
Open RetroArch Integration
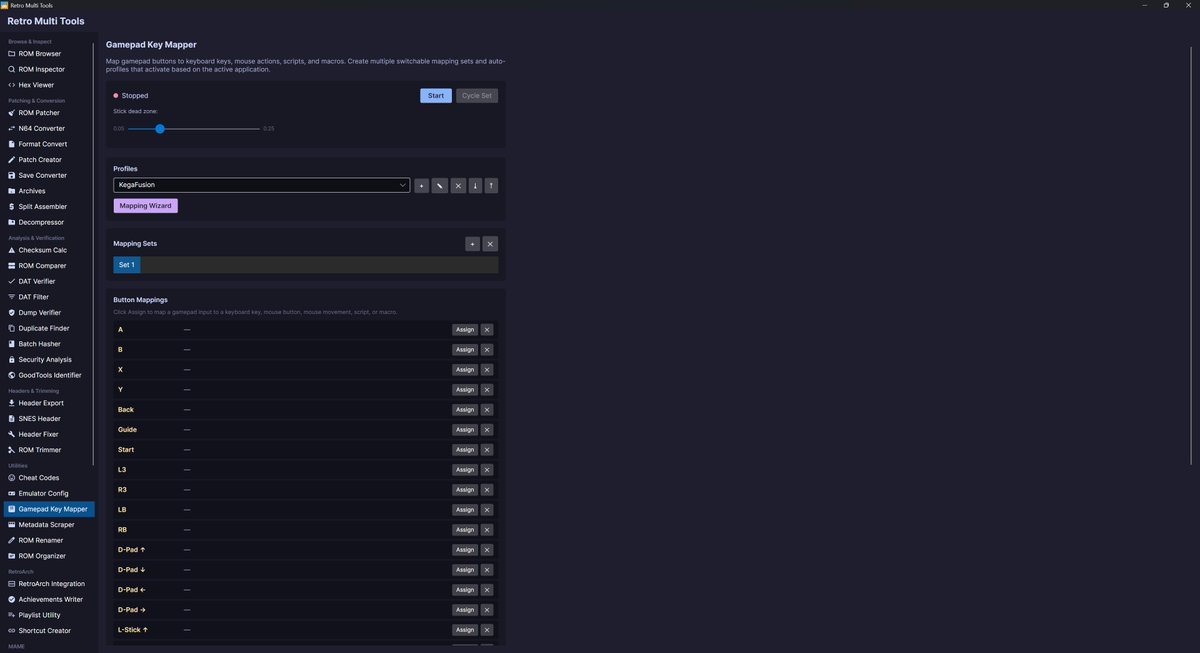[49, 584]
